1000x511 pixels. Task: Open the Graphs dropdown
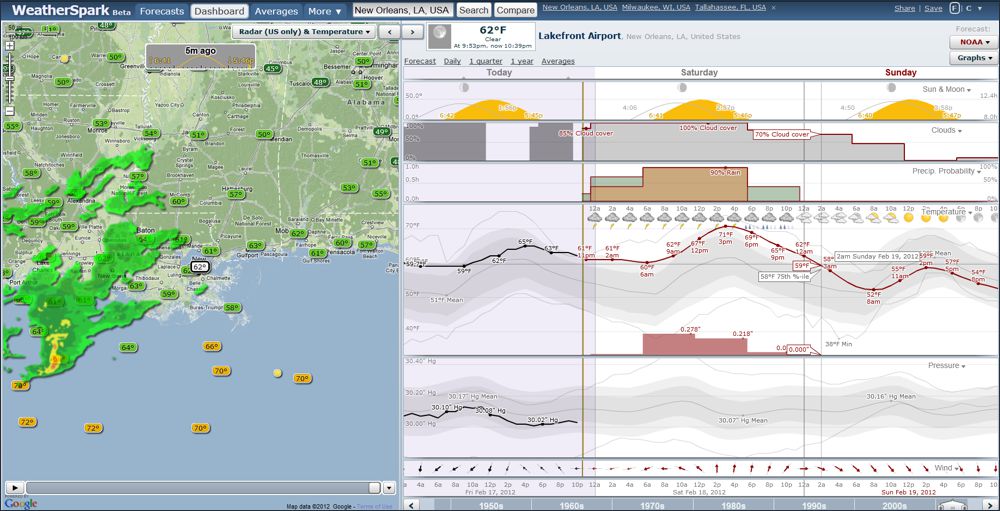click(x=973, y=58)
